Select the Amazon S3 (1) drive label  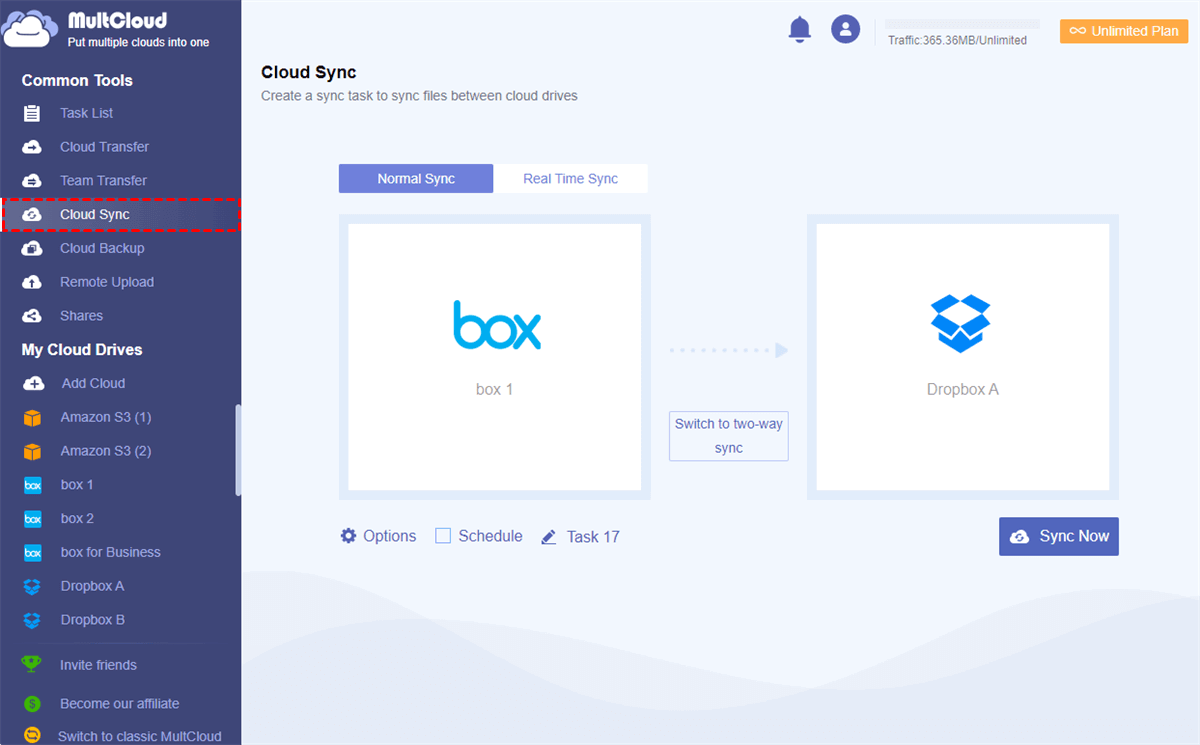(106, 417)
